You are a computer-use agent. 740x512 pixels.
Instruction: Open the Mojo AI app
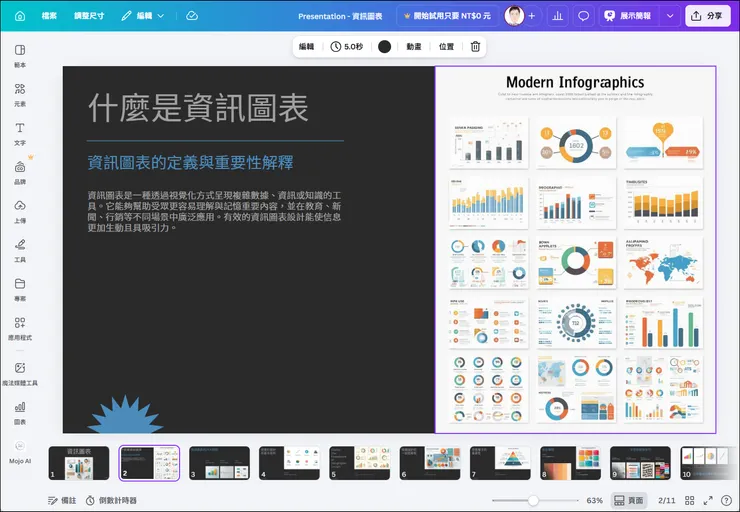[20, 452]
